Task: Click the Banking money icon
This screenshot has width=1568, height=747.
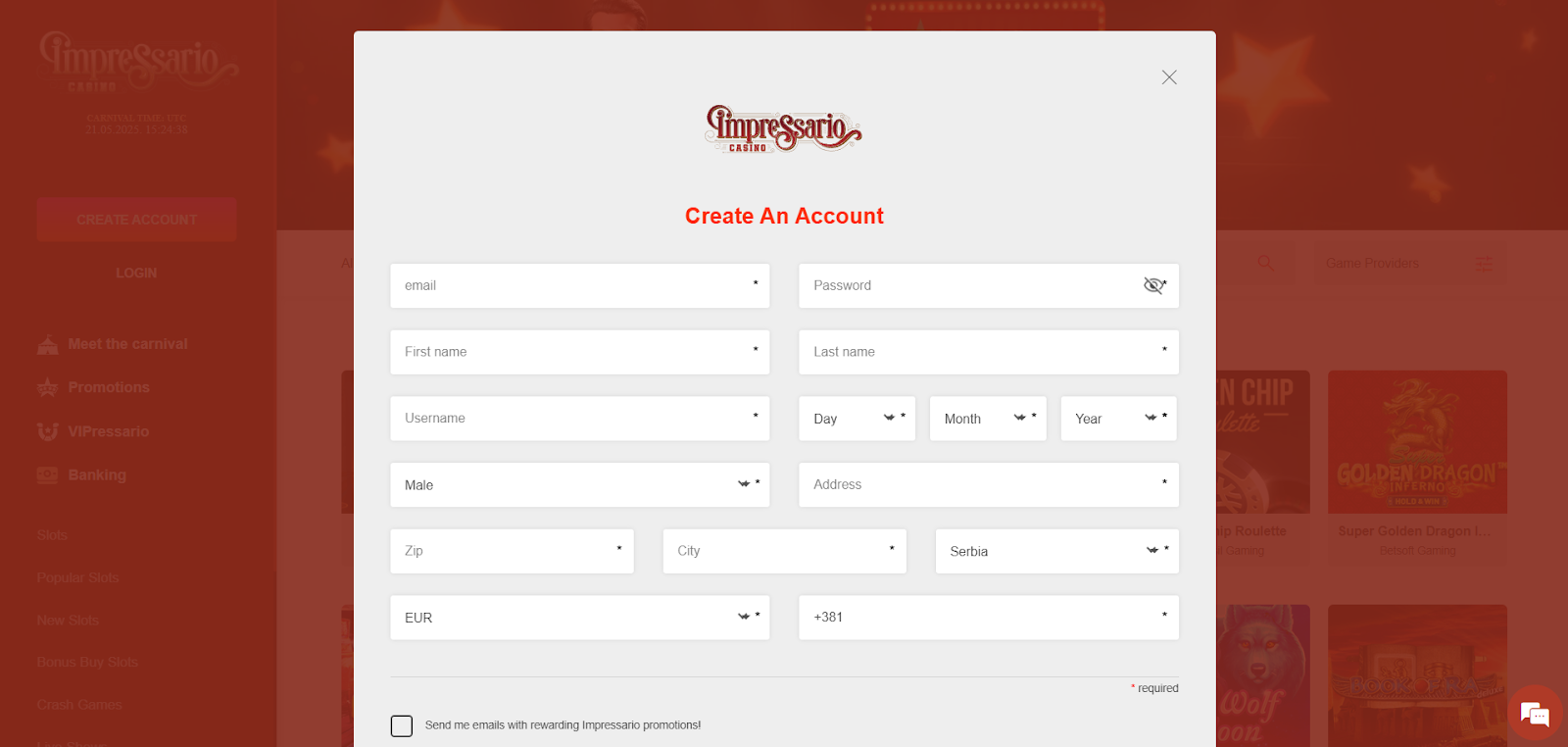Action: 48,474
